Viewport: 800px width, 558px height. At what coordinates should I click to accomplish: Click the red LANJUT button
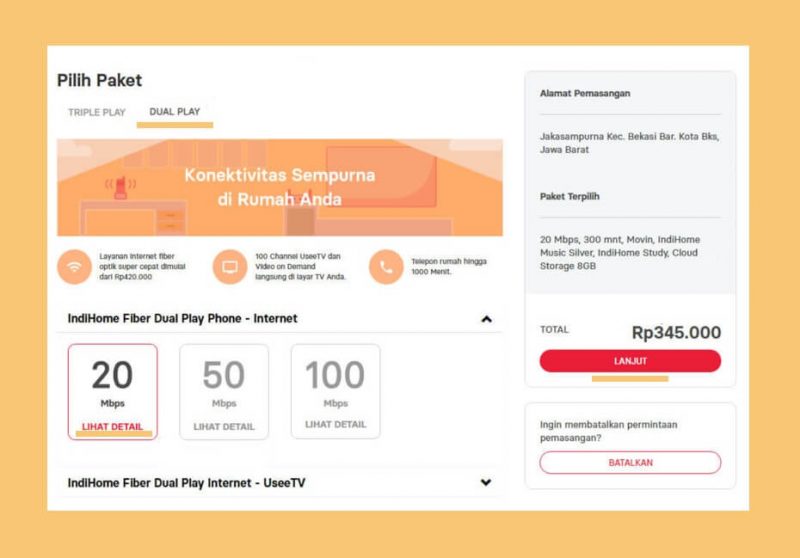tap(630, 361)
